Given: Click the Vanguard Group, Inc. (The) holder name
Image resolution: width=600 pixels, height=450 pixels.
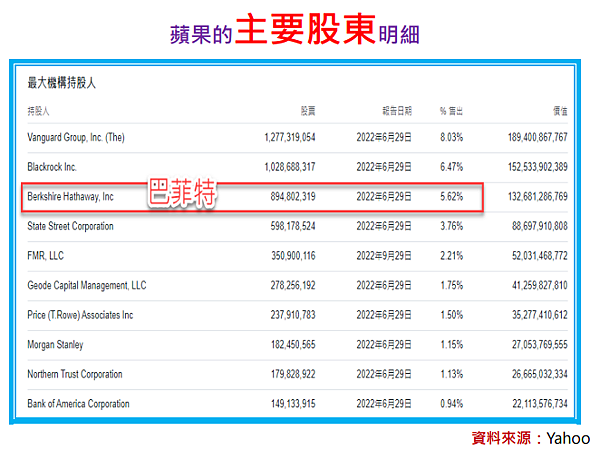Looking at the screenshot, I should (x=76, y=137).
